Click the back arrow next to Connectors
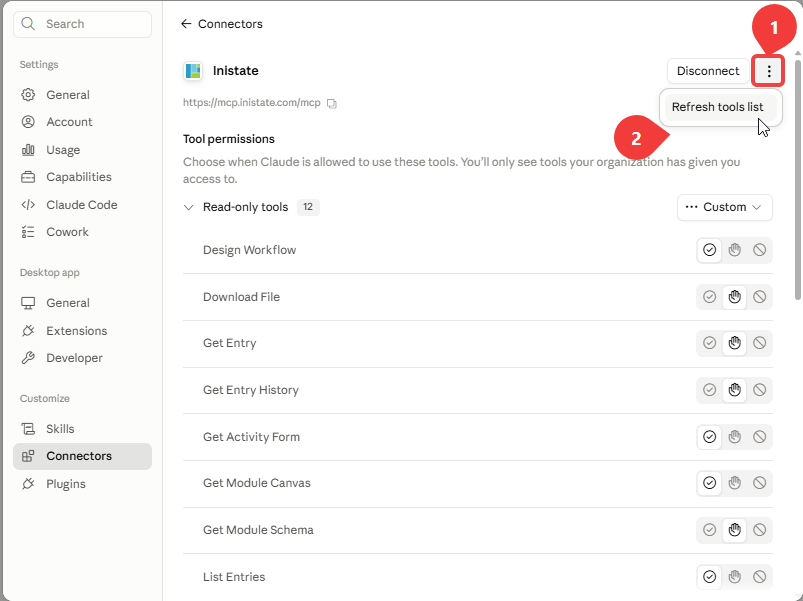This screenshot has height=601, width=803. pyautogui.click(x=186, y=24)
